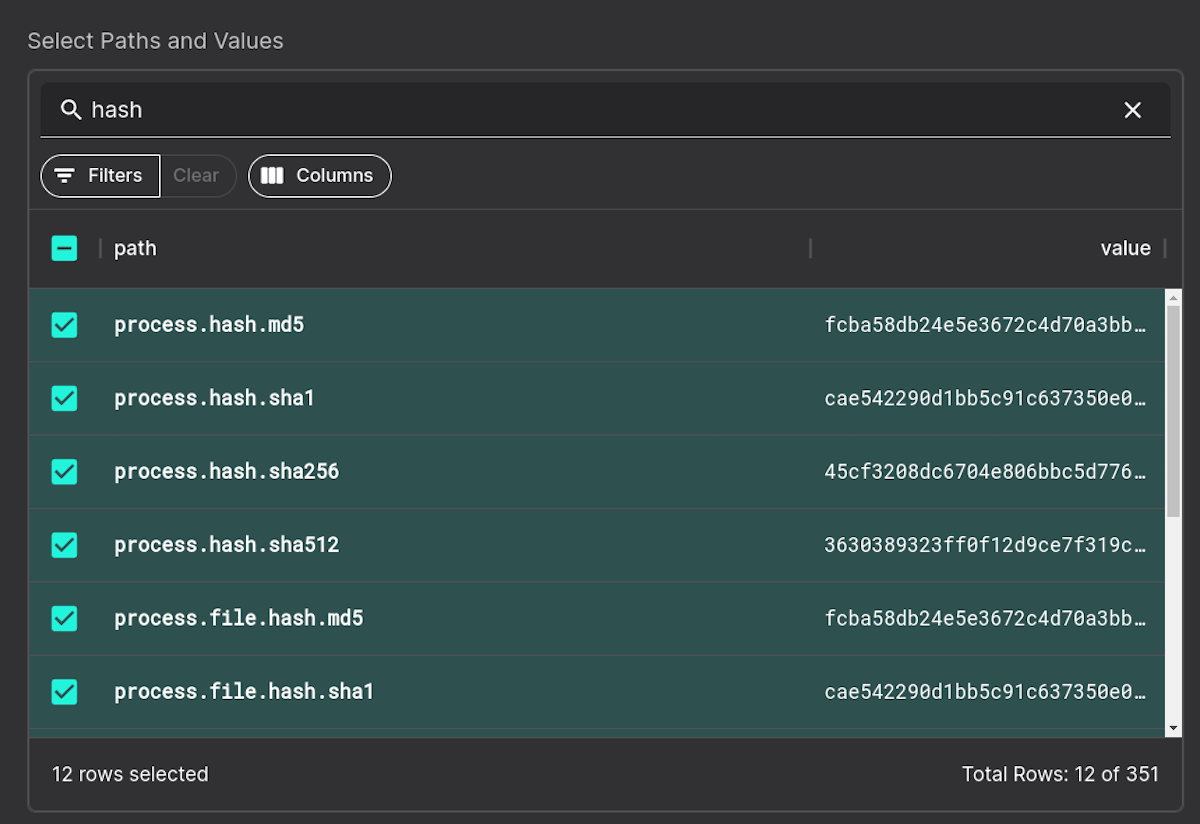Click inside the search input field
This screenshot has width=1200, height=824.
click(400, 109)
